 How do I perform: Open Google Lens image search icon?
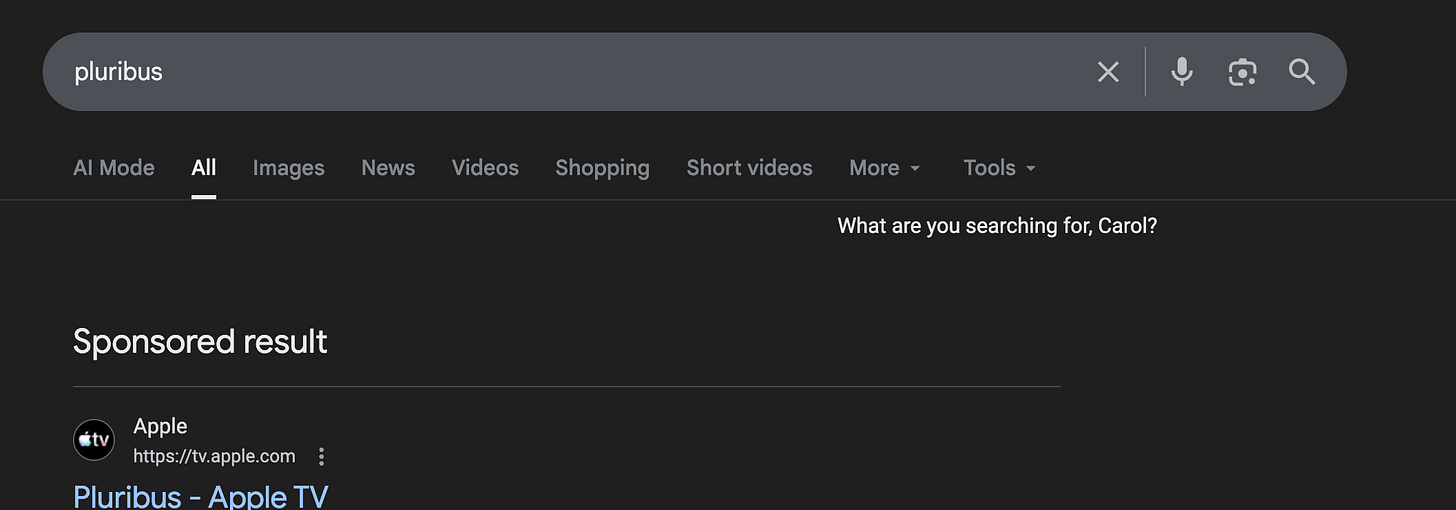pyautogui.click(x=1242, y=72)
